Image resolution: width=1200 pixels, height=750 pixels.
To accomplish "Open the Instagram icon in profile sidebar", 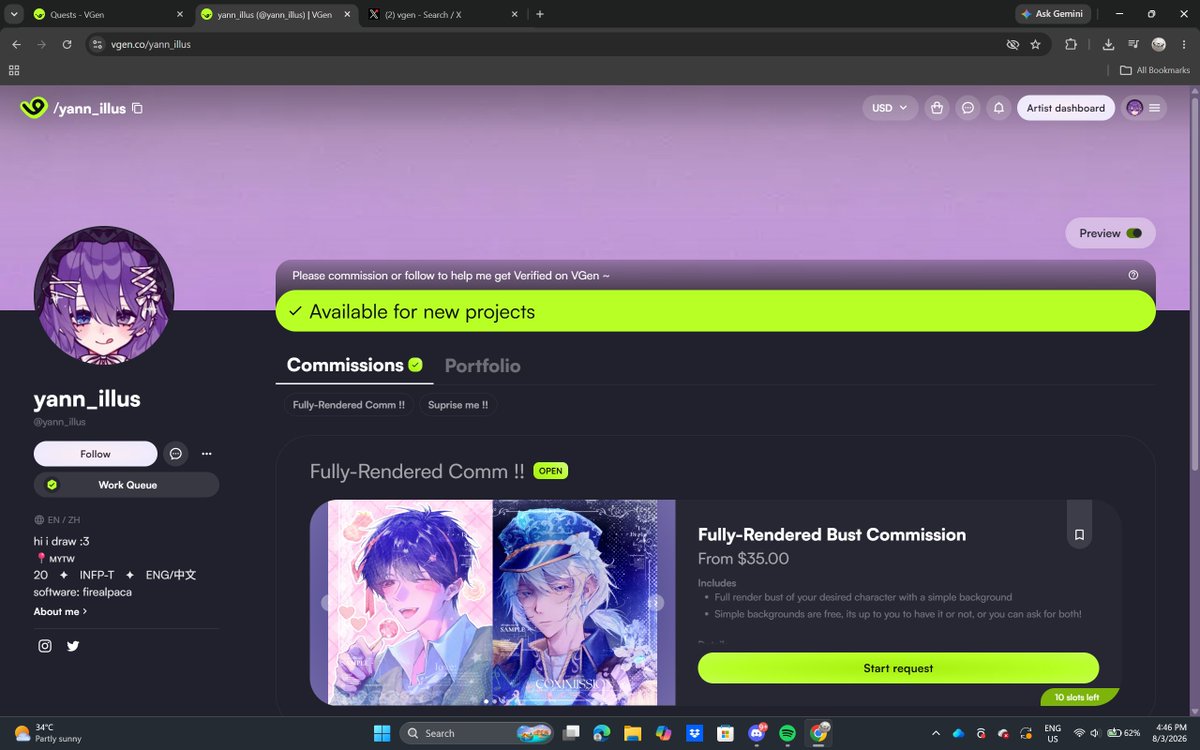I will click(45, 646).
